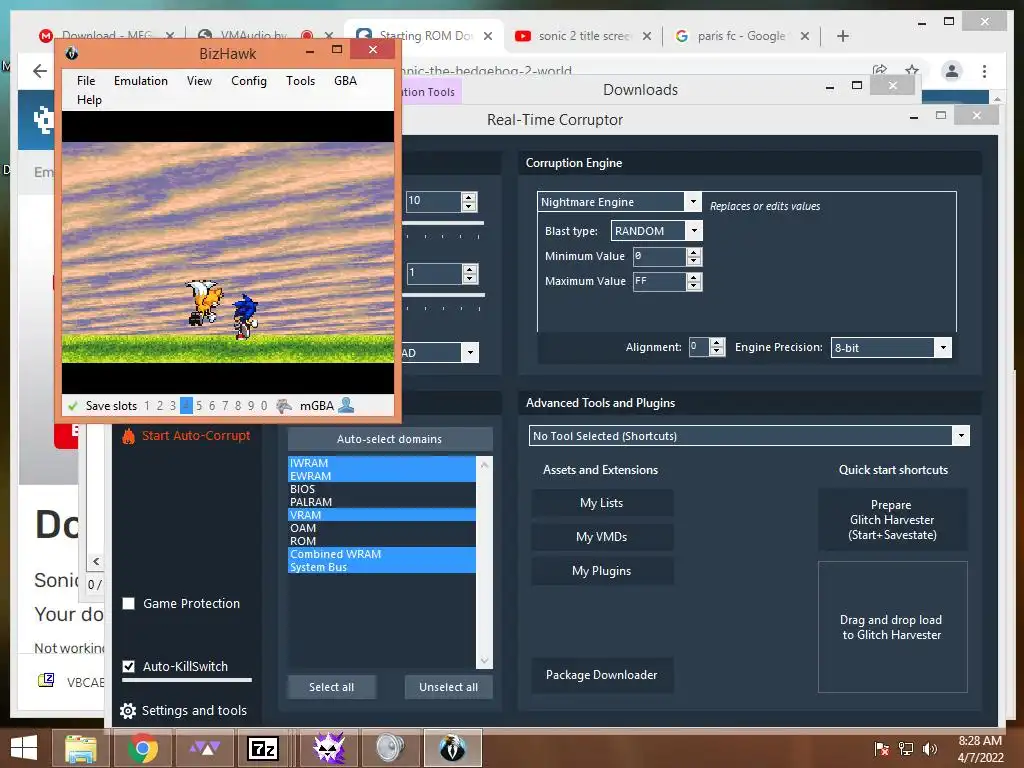Image resolution: width=1024 pixels, height=768 pixels.
Task: Switch to BizHawk taskbar icon
Action: pos(453,748)
